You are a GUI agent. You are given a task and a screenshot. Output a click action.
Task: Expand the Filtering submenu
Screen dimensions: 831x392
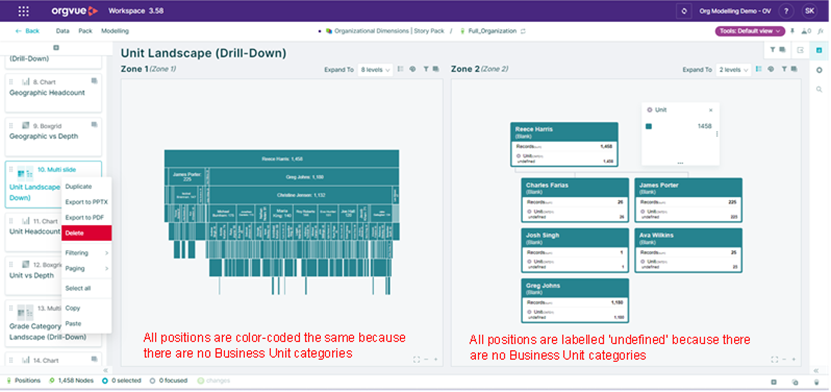click(x=86, y=253)
